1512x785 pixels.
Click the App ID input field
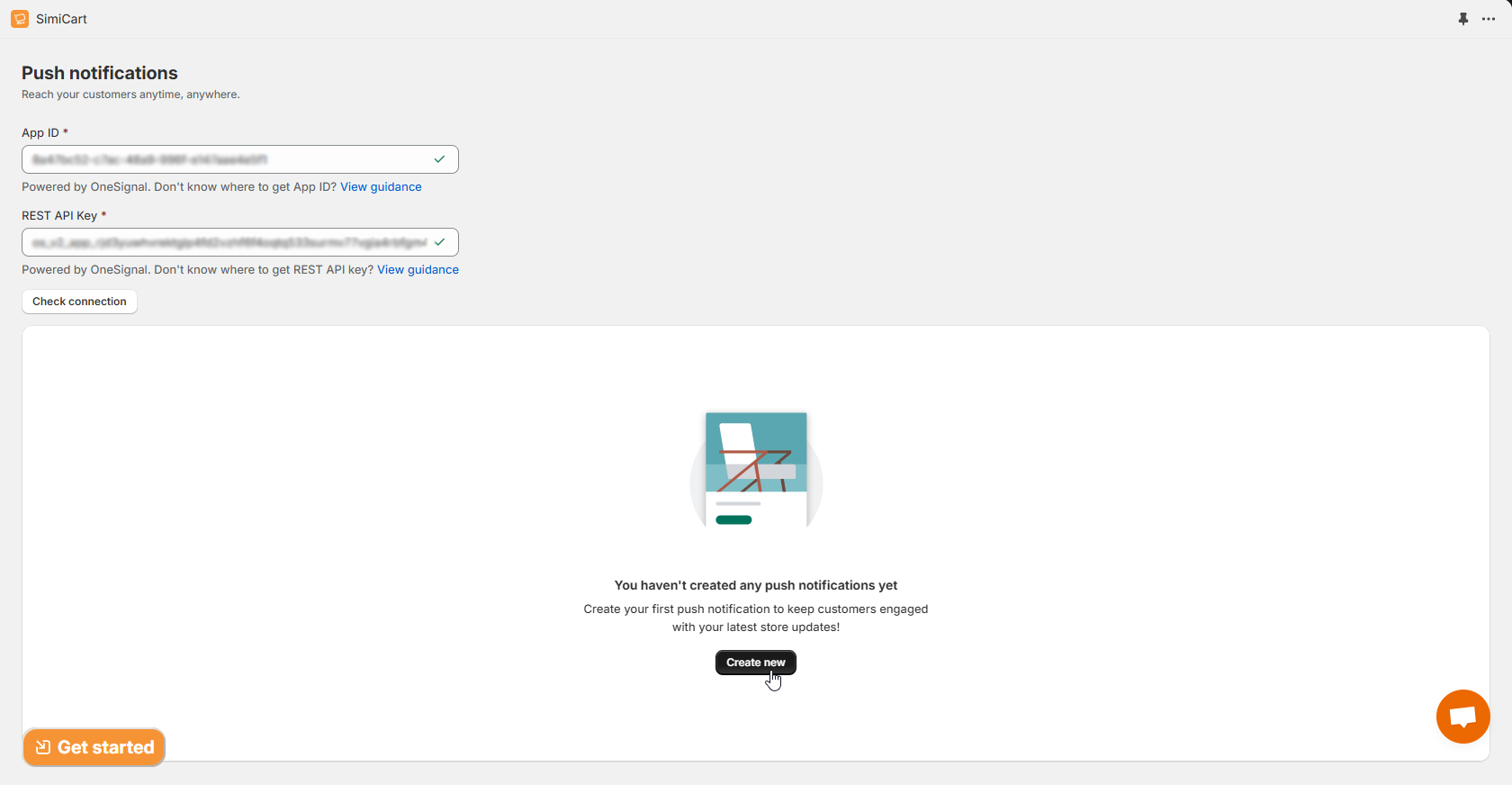coord(225,159)
